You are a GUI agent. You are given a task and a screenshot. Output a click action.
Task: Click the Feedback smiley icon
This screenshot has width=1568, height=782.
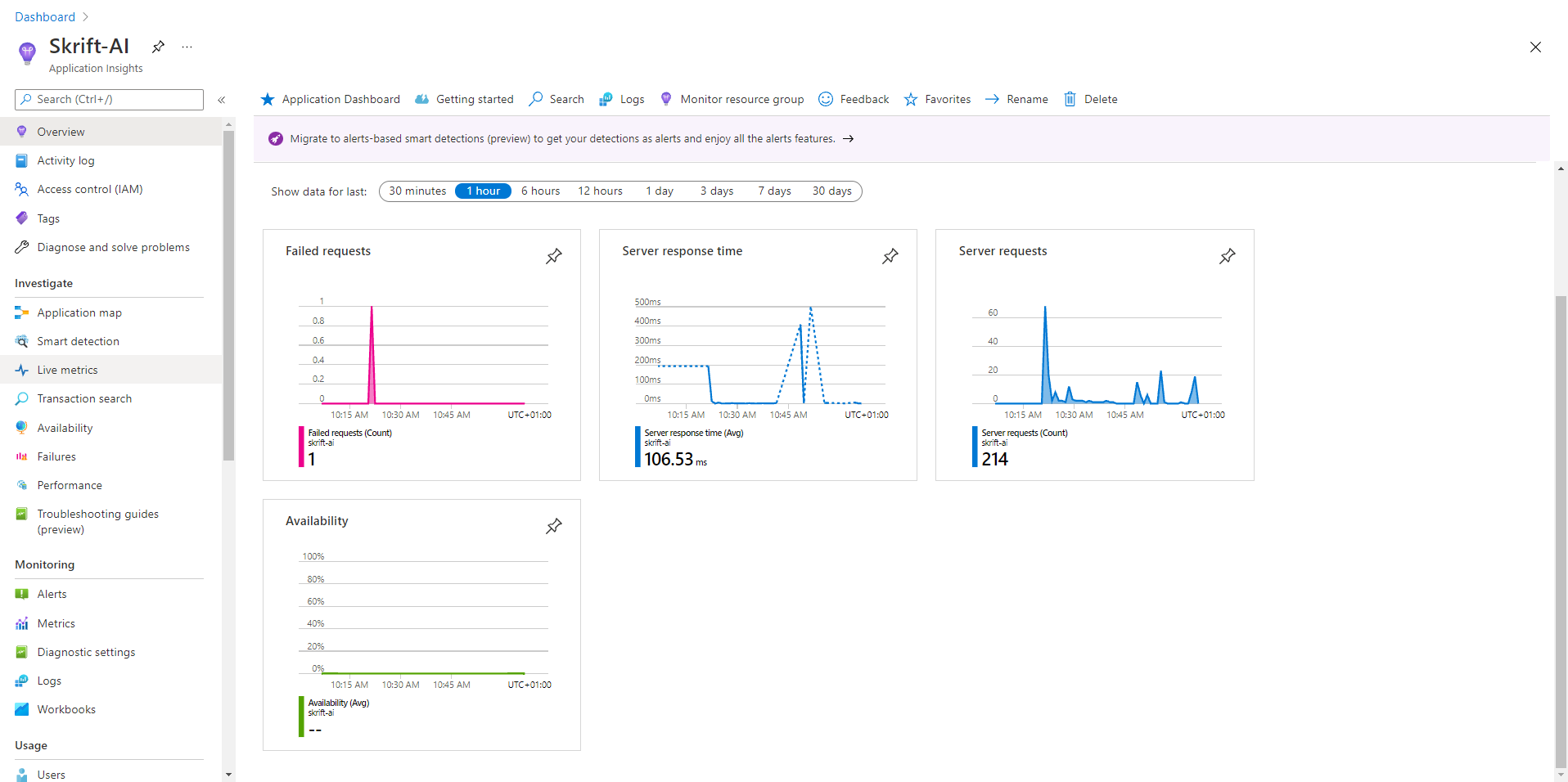pyautogui.click(x=826, y=99)
